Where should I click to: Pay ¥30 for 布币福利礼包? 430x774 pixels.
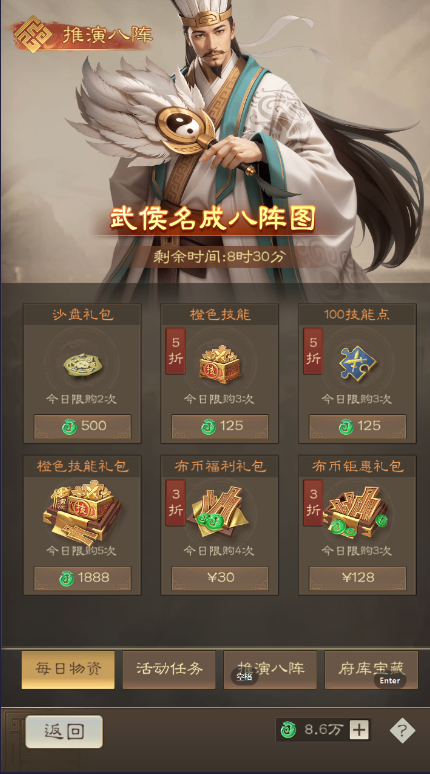pyautogui.click(x=220, y=578)
